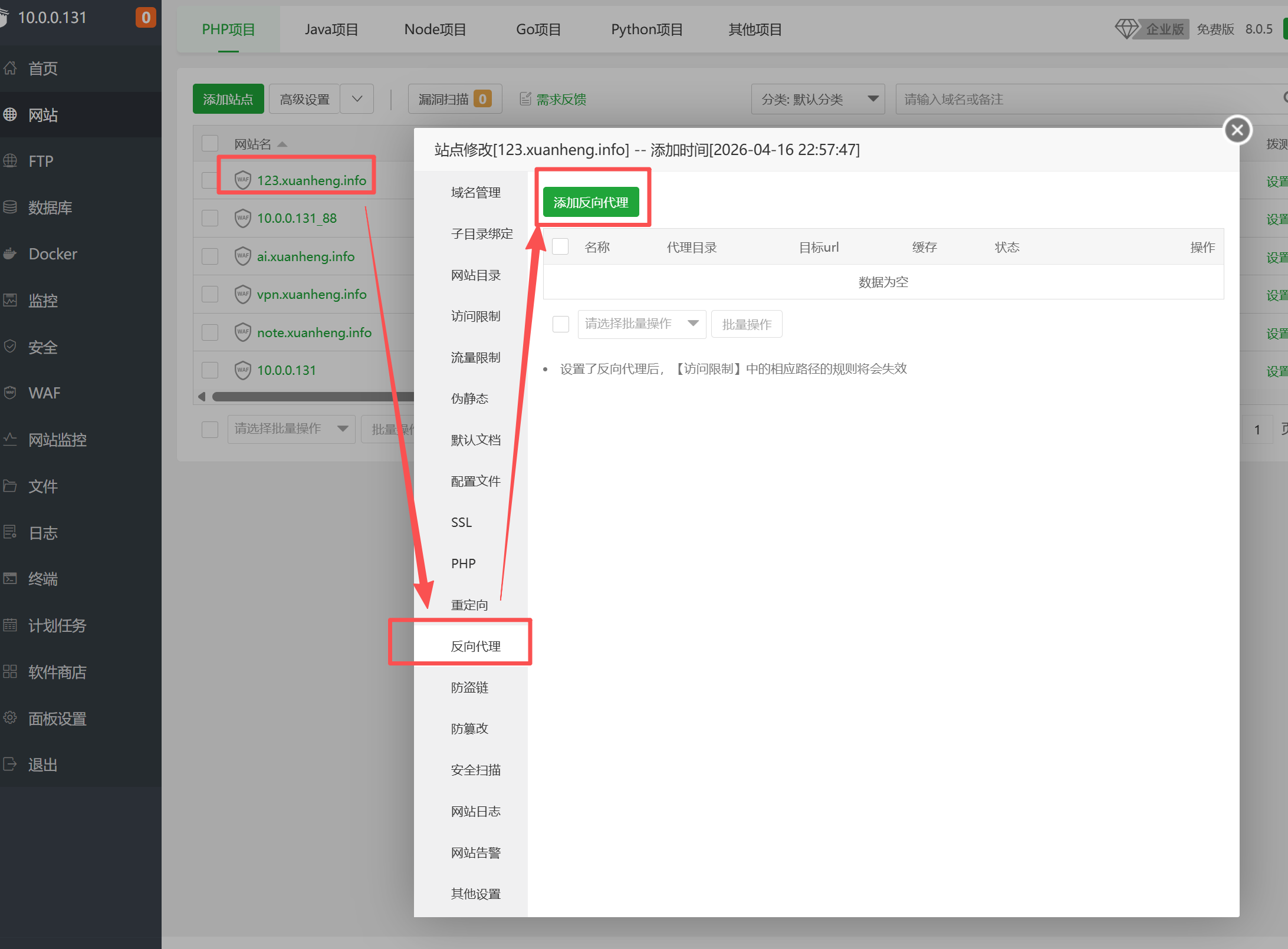
Task: Toggle select-all checkbox in proxy table header
Action: coord(560,247)
